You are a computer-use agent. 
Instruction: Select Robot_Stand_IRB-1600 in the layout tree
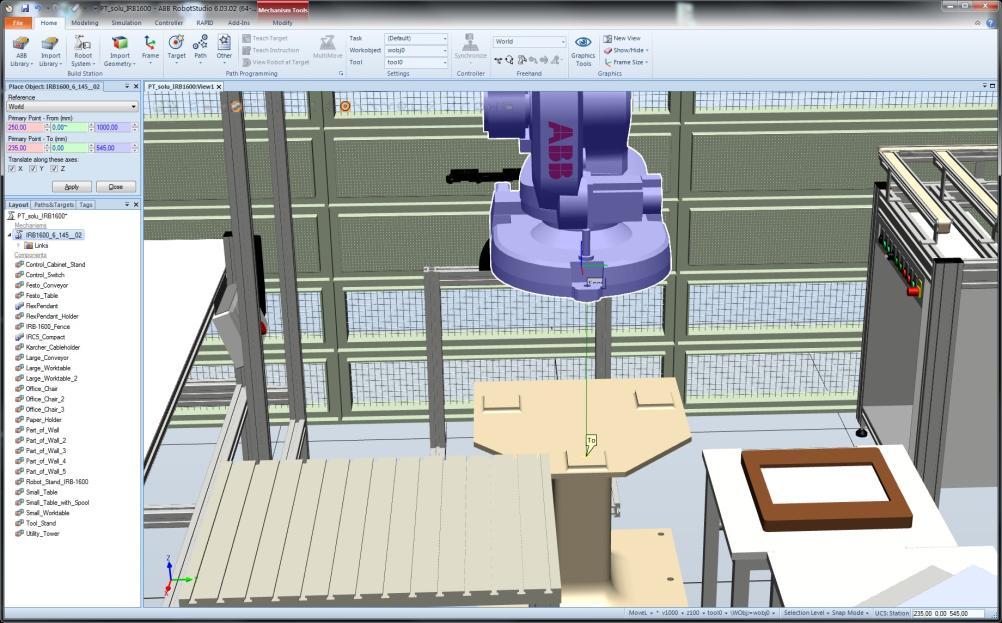[57, 482]
